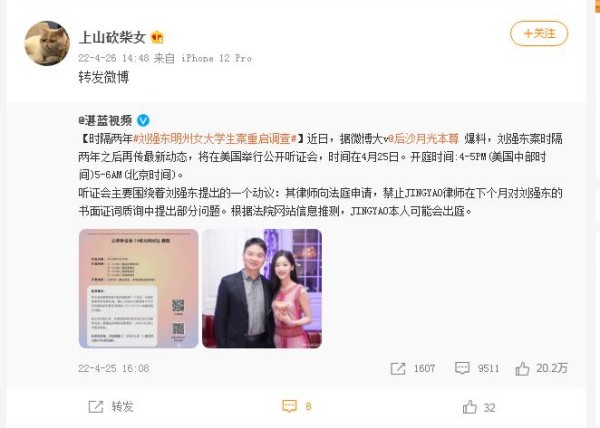Image resolution: width=600 pixels, height=428 pixels.
Task: Click the blue verified badge icon
Action: pos(143,120)
